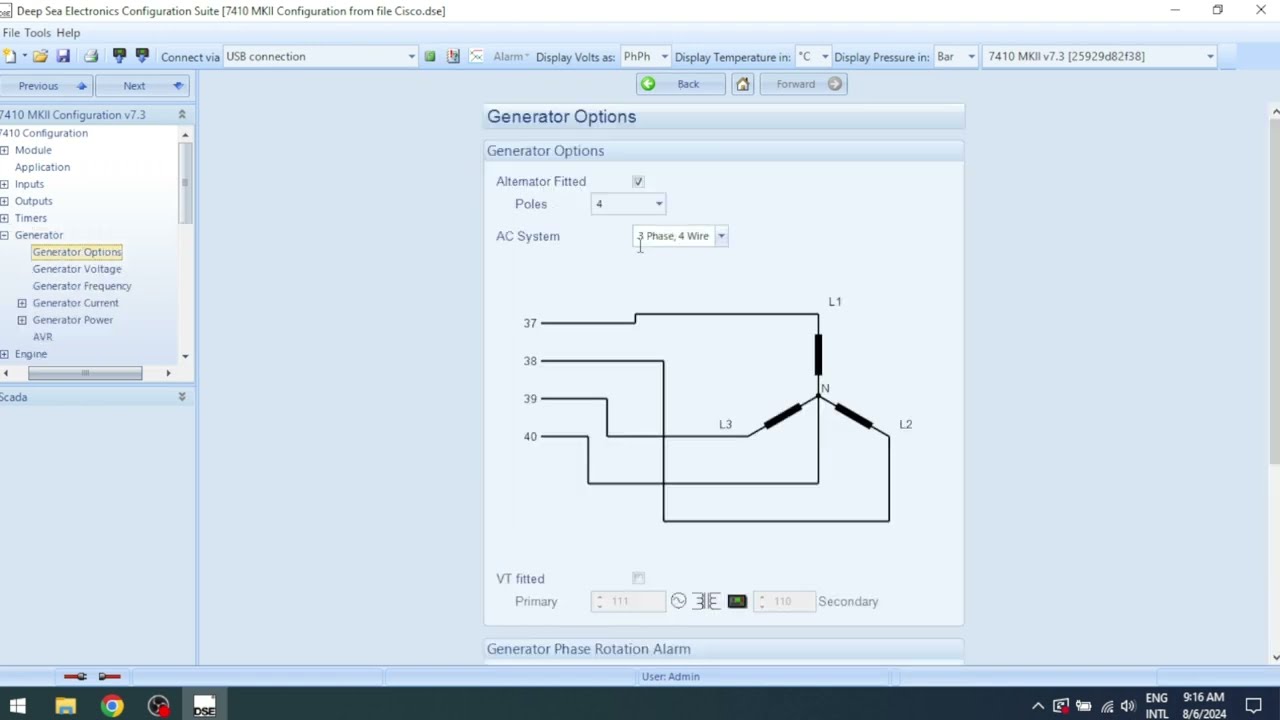Click the tree panel horizontal scrollbar
Viewport: 1280px width, 720px height.
(x=85, y=373)
